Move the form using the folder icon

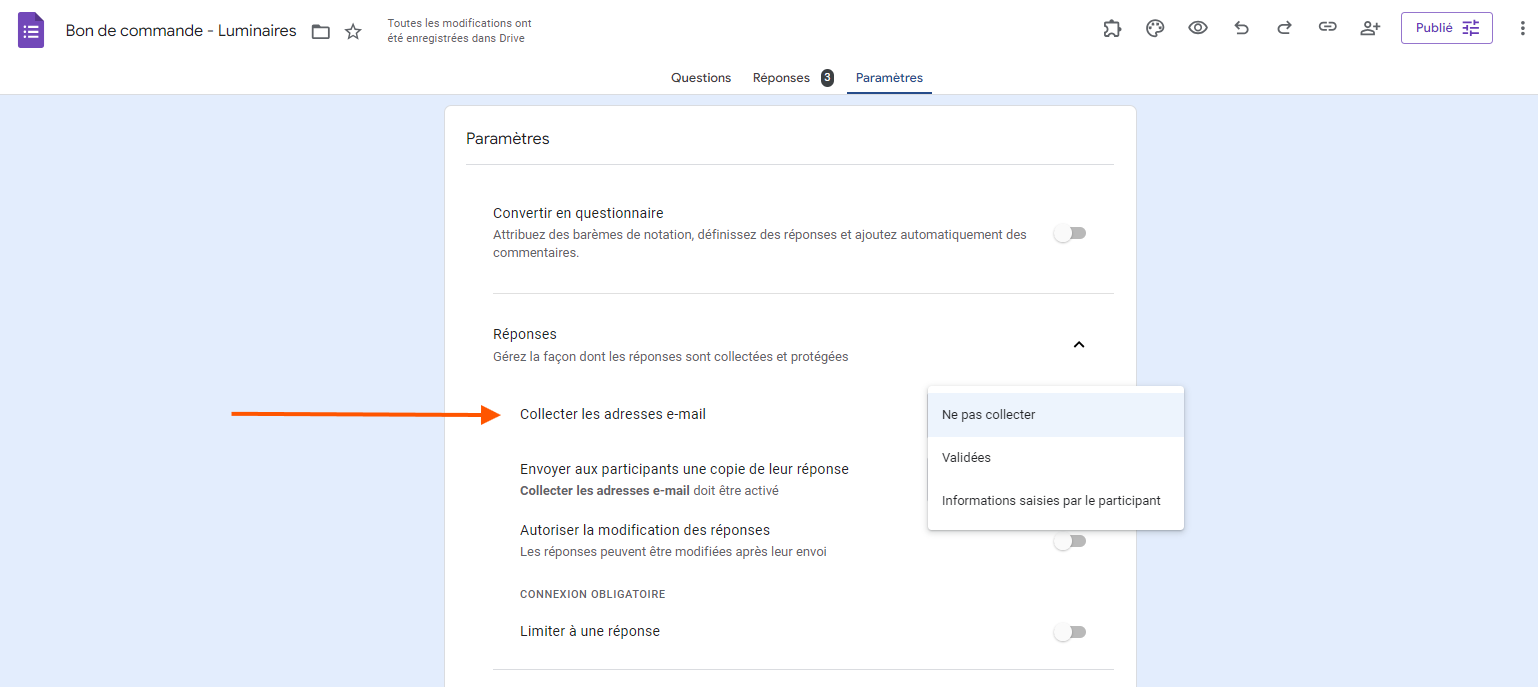coord(320,31)
